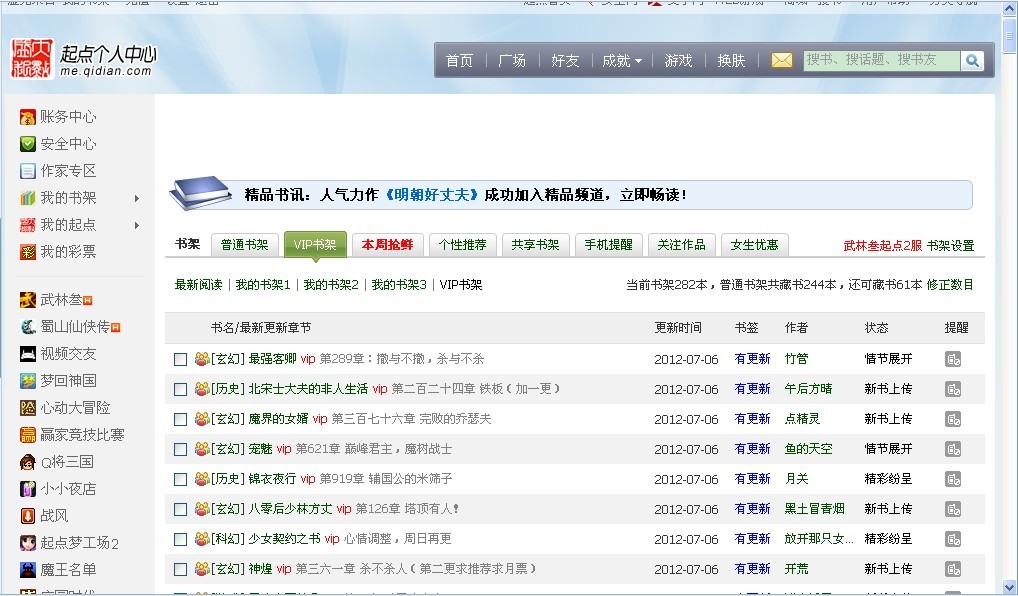Open the 明朝好丈夫 book link

[x=432, y=195]
